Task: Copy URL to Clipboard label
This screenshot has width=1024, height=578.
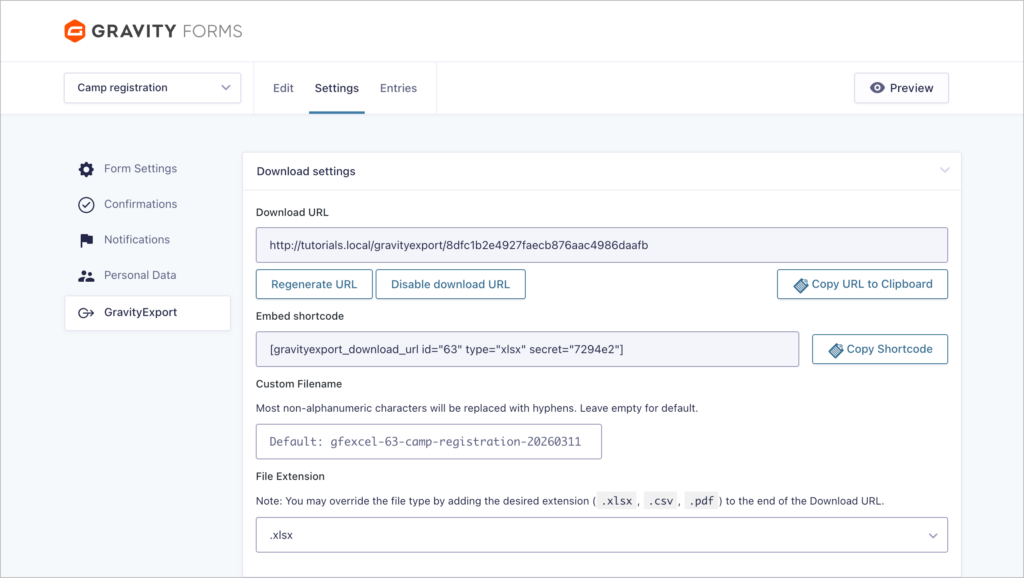Action: click(872, 284)
